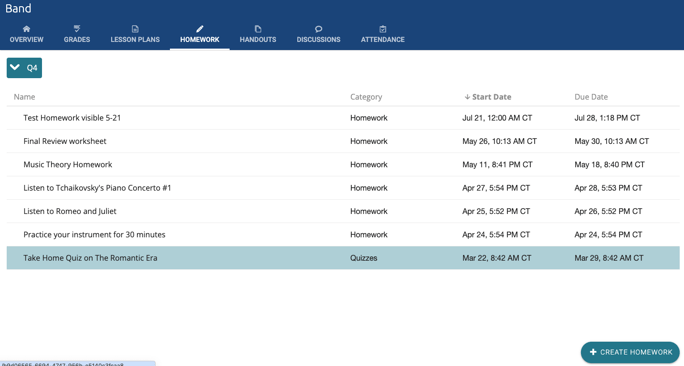Click the May 26, 10:13 AM CT start date
The width and height of the screenshot is (684, 366).
coord(499,141)
